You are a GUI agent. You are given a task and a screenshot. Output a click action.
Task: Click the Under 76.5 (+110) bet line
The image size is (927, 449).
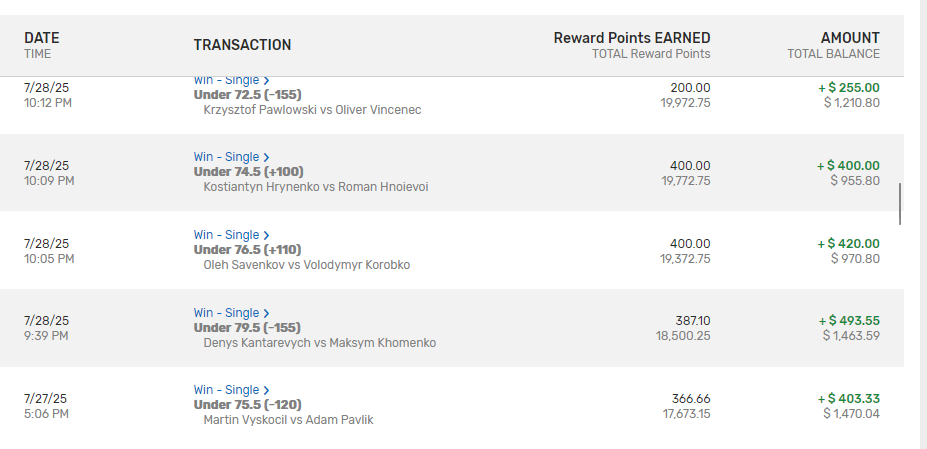[247, 250]
